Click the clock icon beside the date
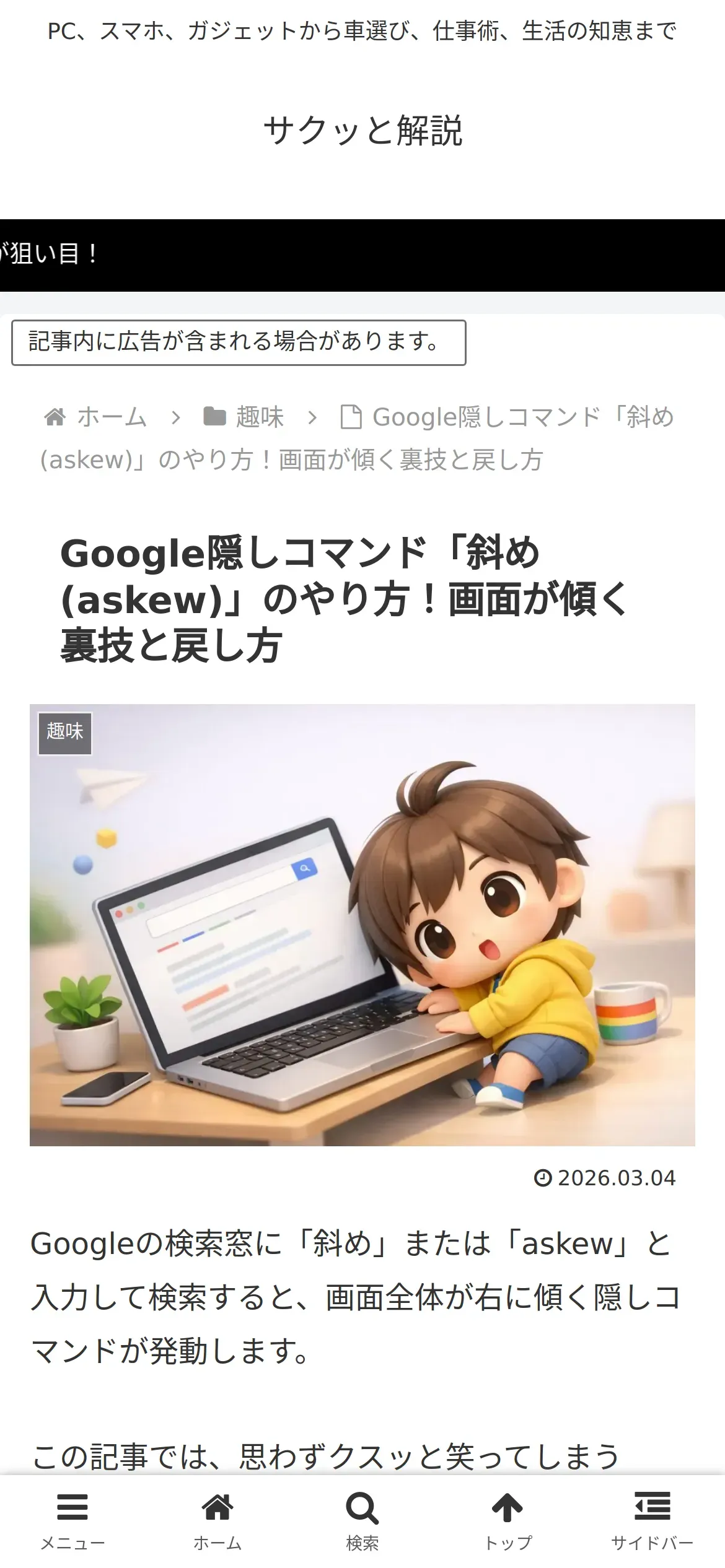Image resolution: width=725 pixels, height=1568 pixels. pos(543,1178)
